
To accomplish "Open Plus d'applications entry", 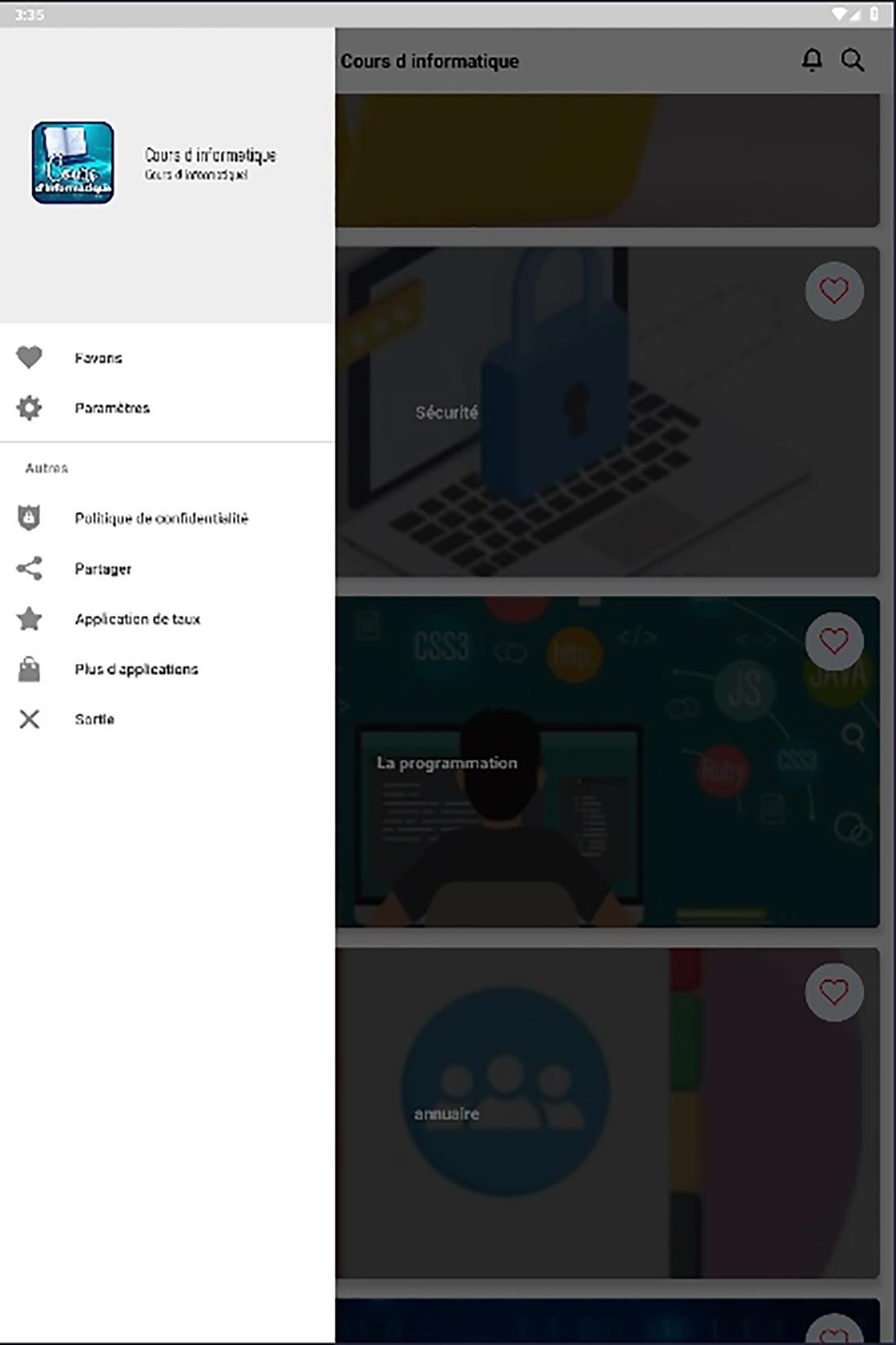I will [x=167, y=670].
